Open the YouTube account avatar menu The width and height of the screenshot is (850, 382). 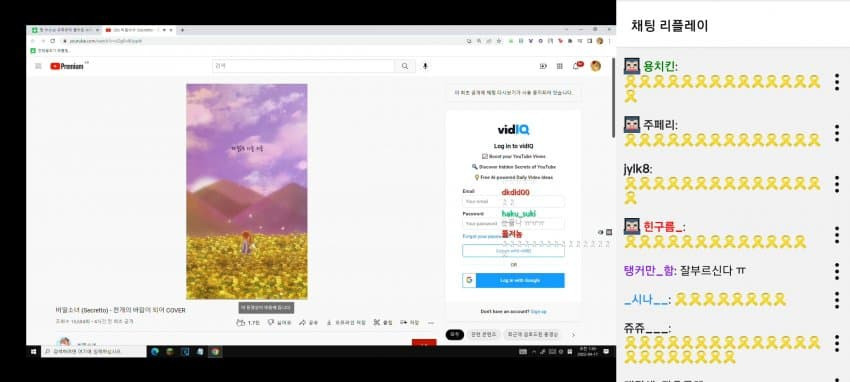point(595,66)
